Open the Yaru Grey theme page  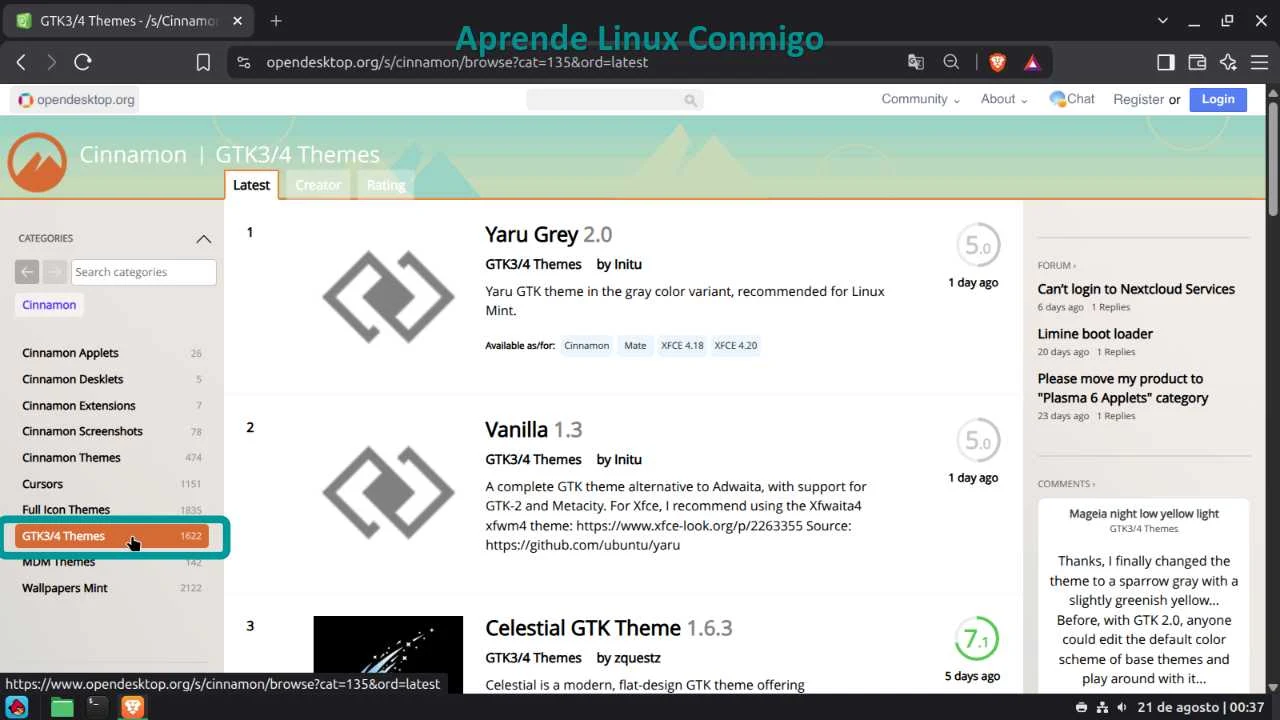[x=548, y=235]
